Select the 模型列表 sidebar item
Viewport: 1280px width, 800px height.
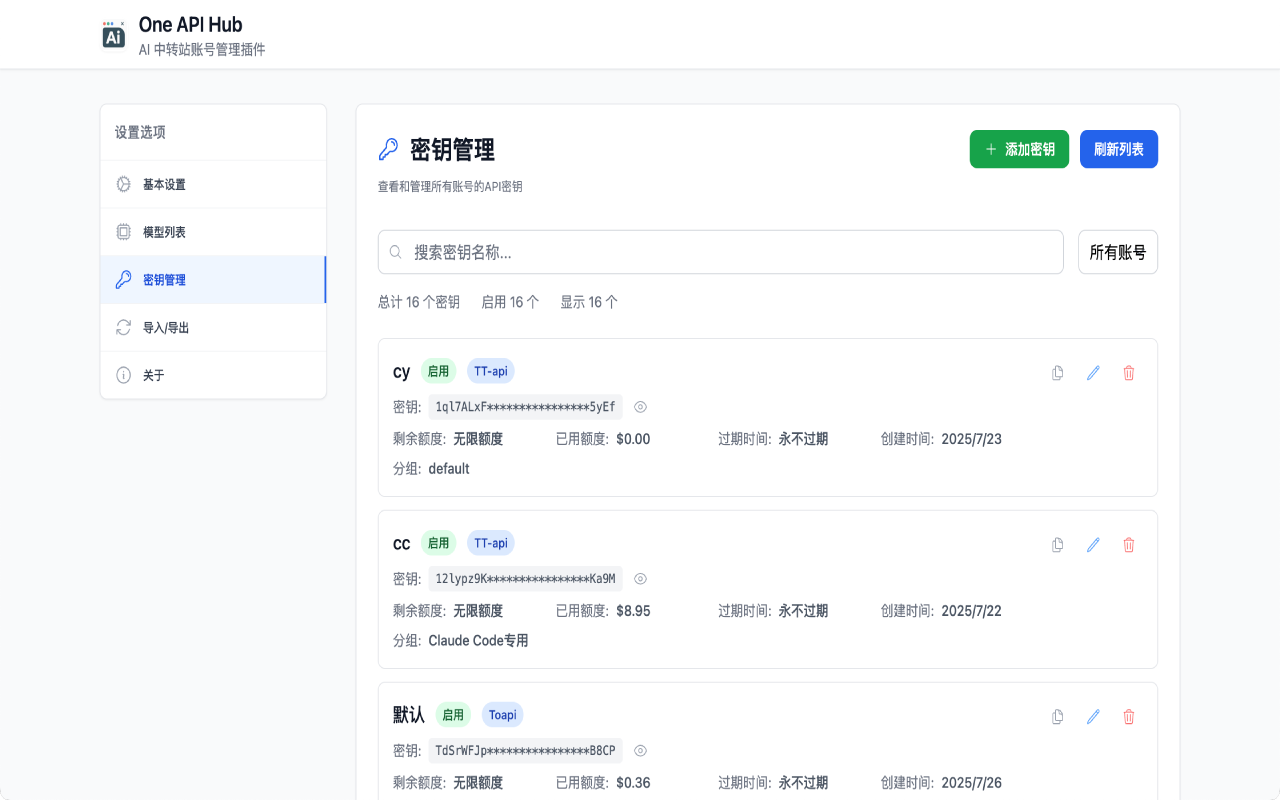(166, 232)
